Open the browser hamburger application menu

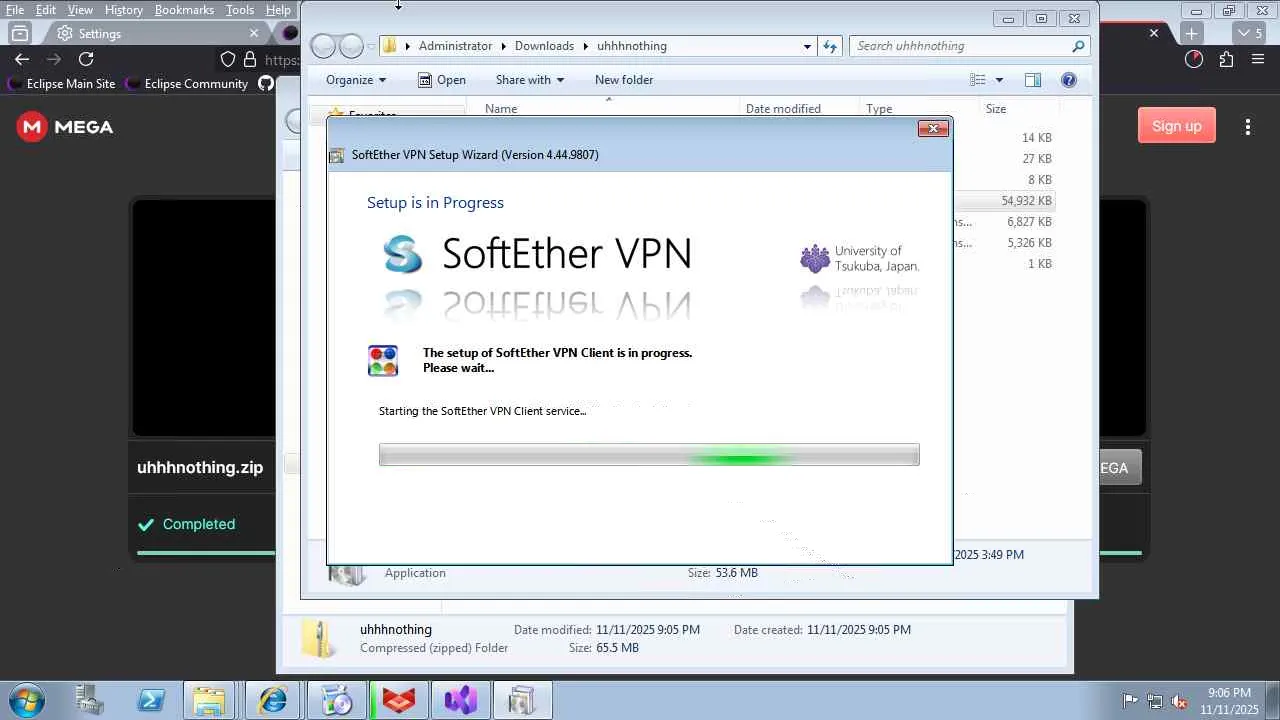pyautogui.click(x=1258, y=59)
